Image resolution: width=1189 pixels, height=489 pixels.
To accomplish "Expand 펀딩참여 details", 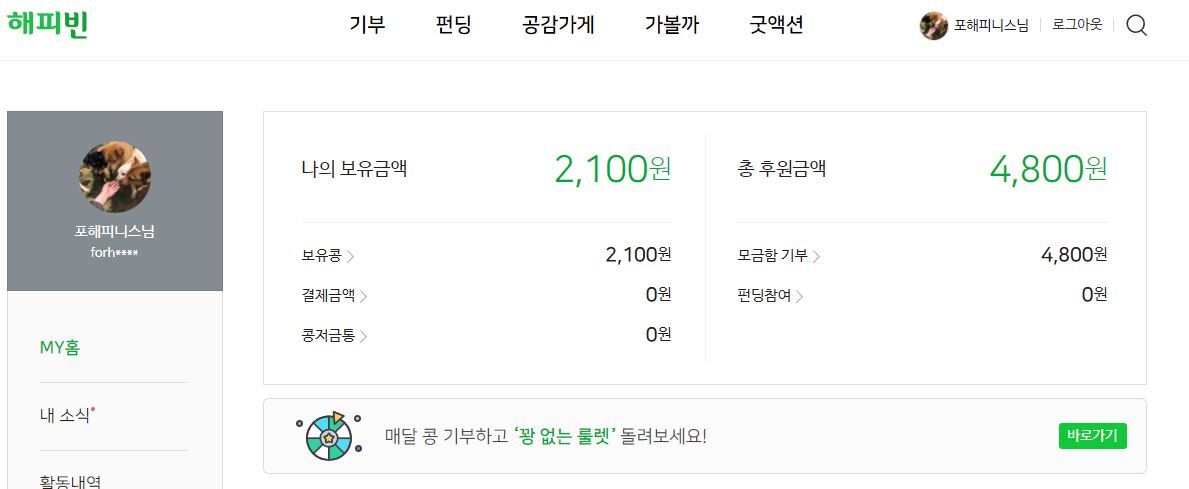I will click(x=770, y=296).
